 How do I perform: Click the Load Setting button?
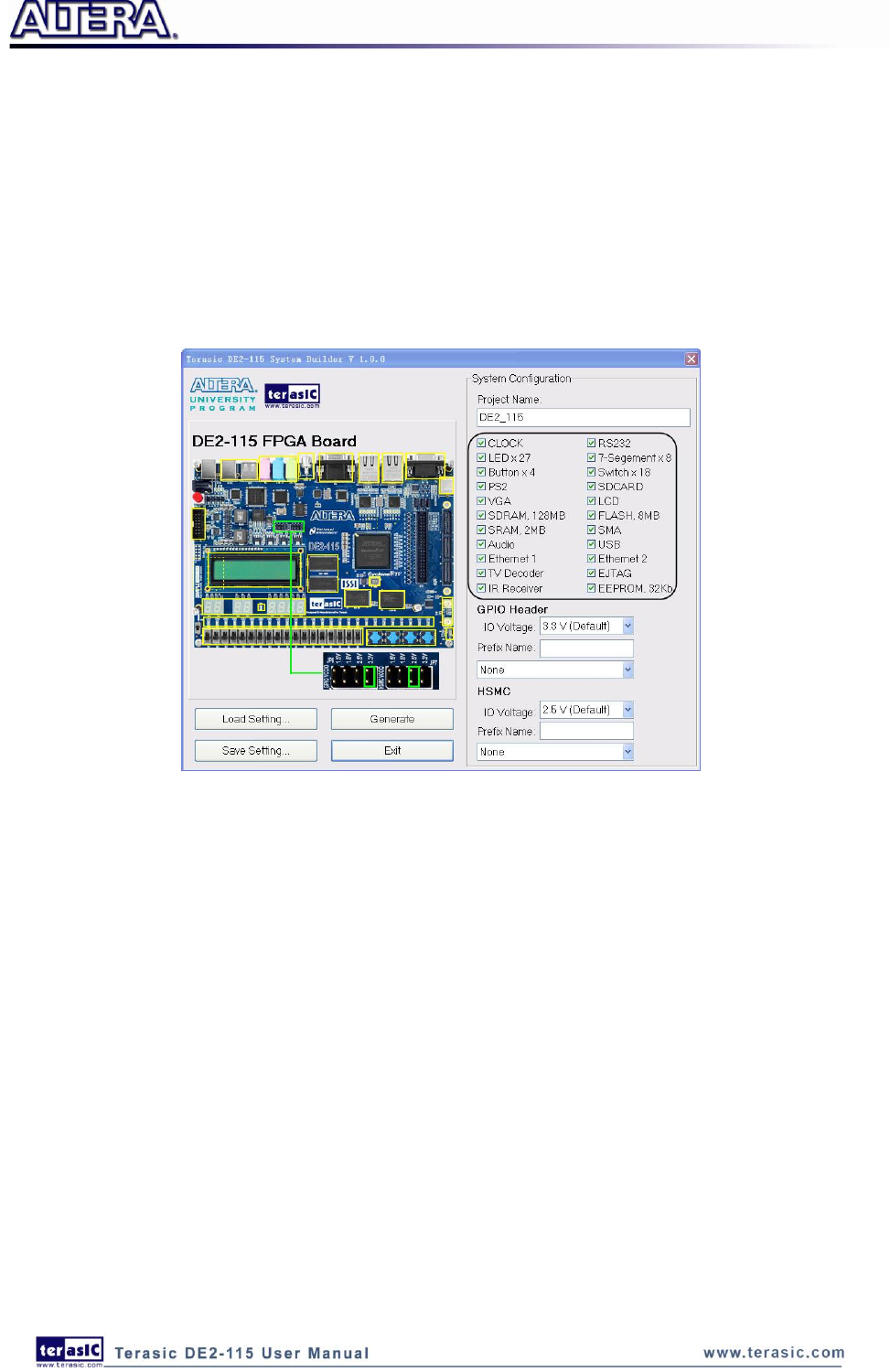click(x=256, y=719)
